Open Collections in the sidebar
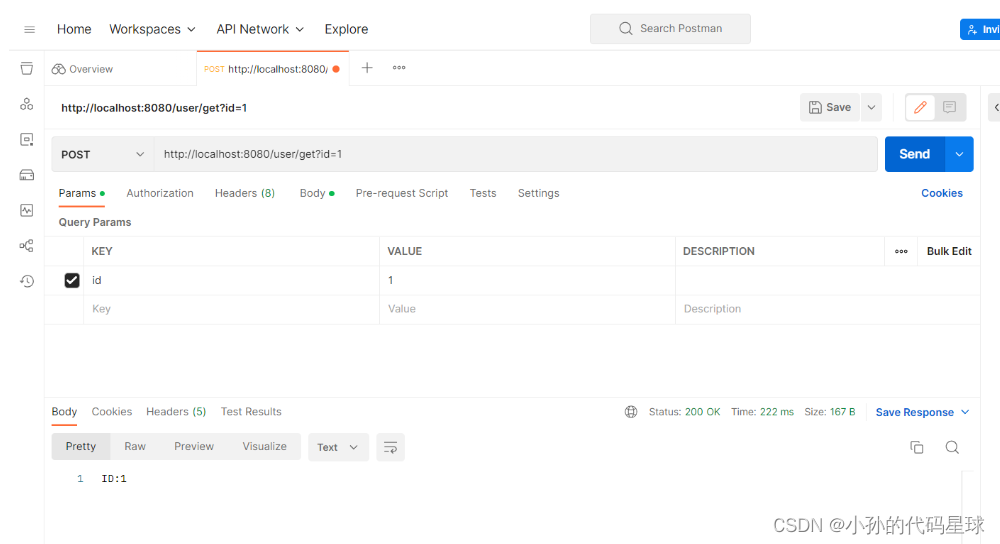The height and width of the screenshot is (544, 1000). [26, 68]
